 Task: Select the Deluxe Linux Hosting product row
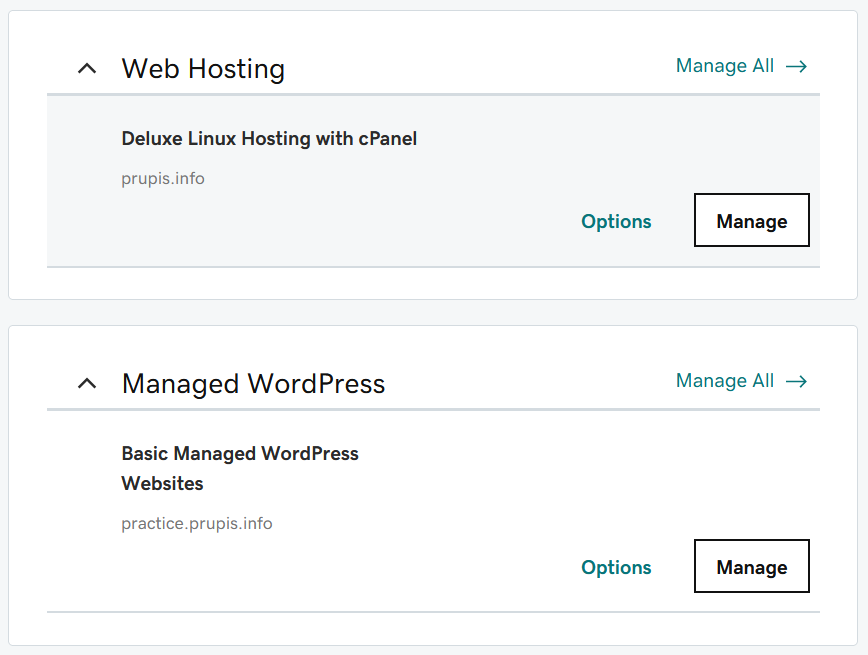tap(433, 181)
